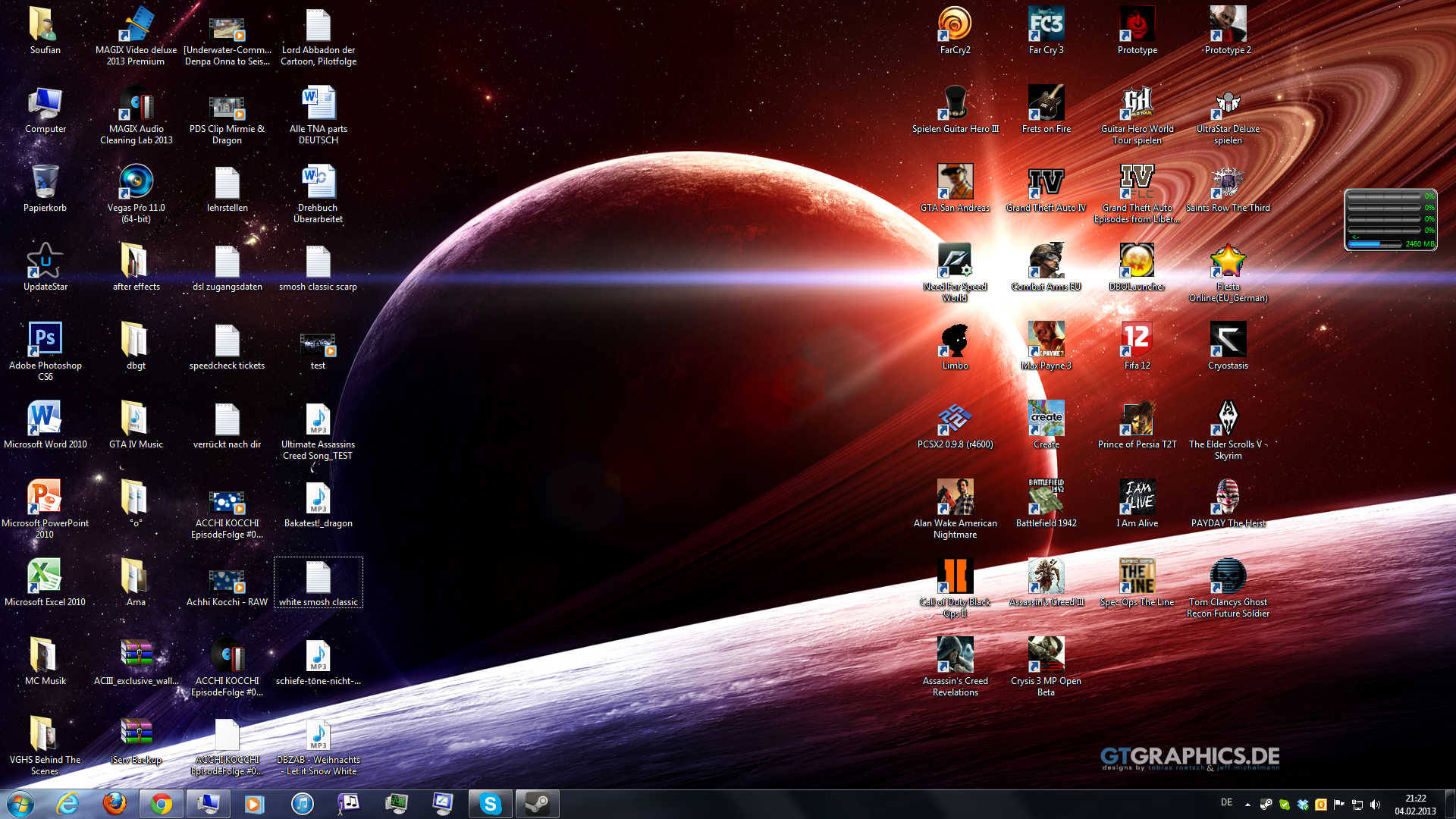Open the FarCry2 desktop shortcut

pyautogui.click(x=955, y=30)
